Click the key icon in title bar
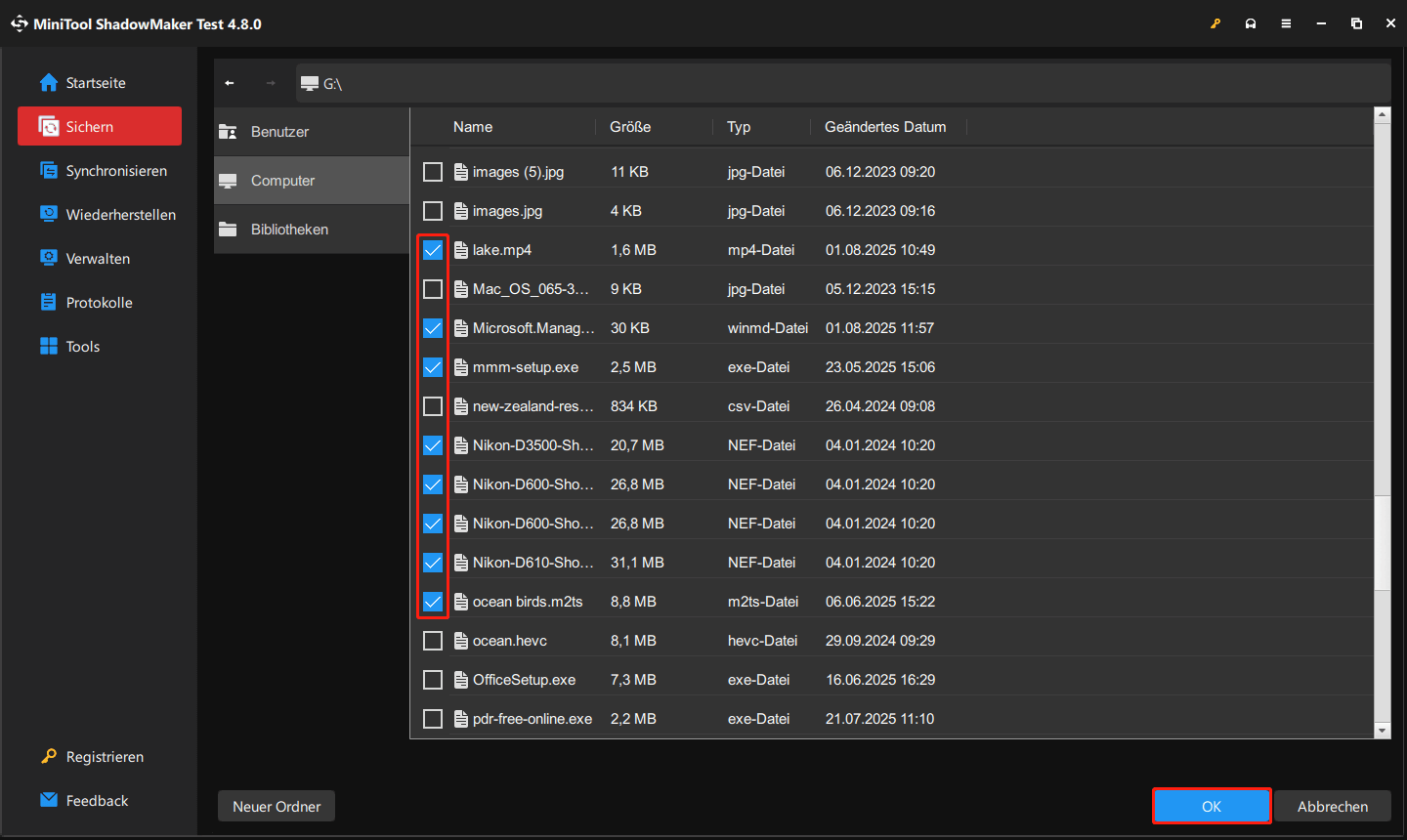Image resolution: width=1407 pixels, height=840 pixels. 1215,23
